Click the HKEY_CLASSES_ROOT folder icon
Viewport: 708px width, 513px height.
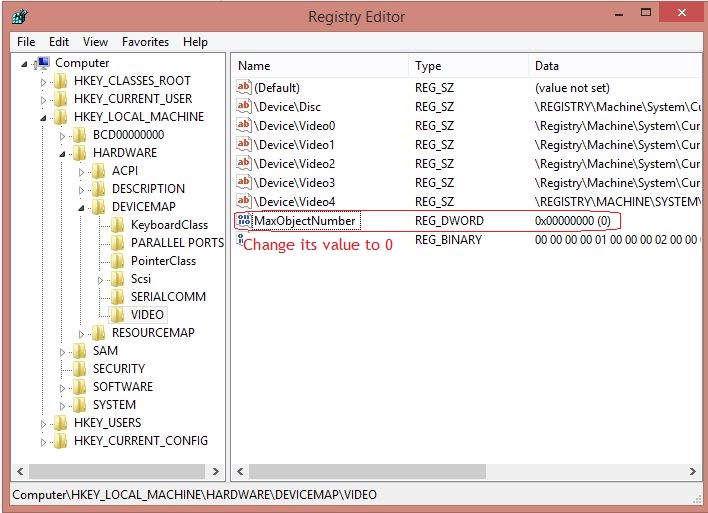click(x=62, y=81)
